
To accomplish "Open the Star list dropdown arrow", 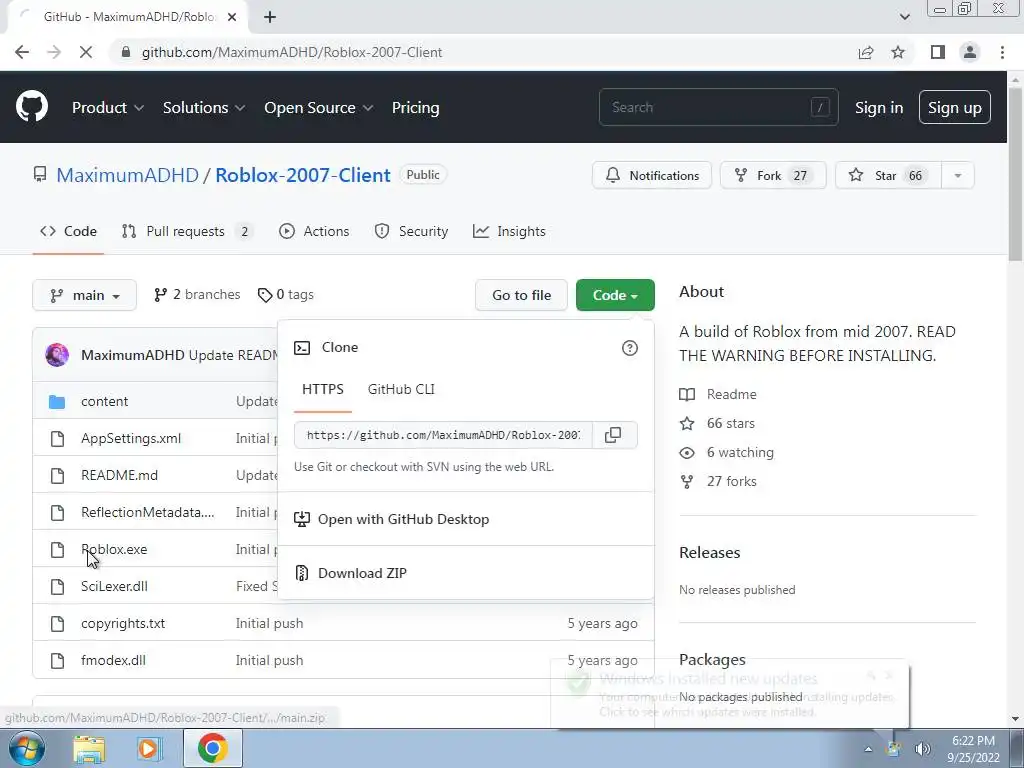I will [957, 176].
